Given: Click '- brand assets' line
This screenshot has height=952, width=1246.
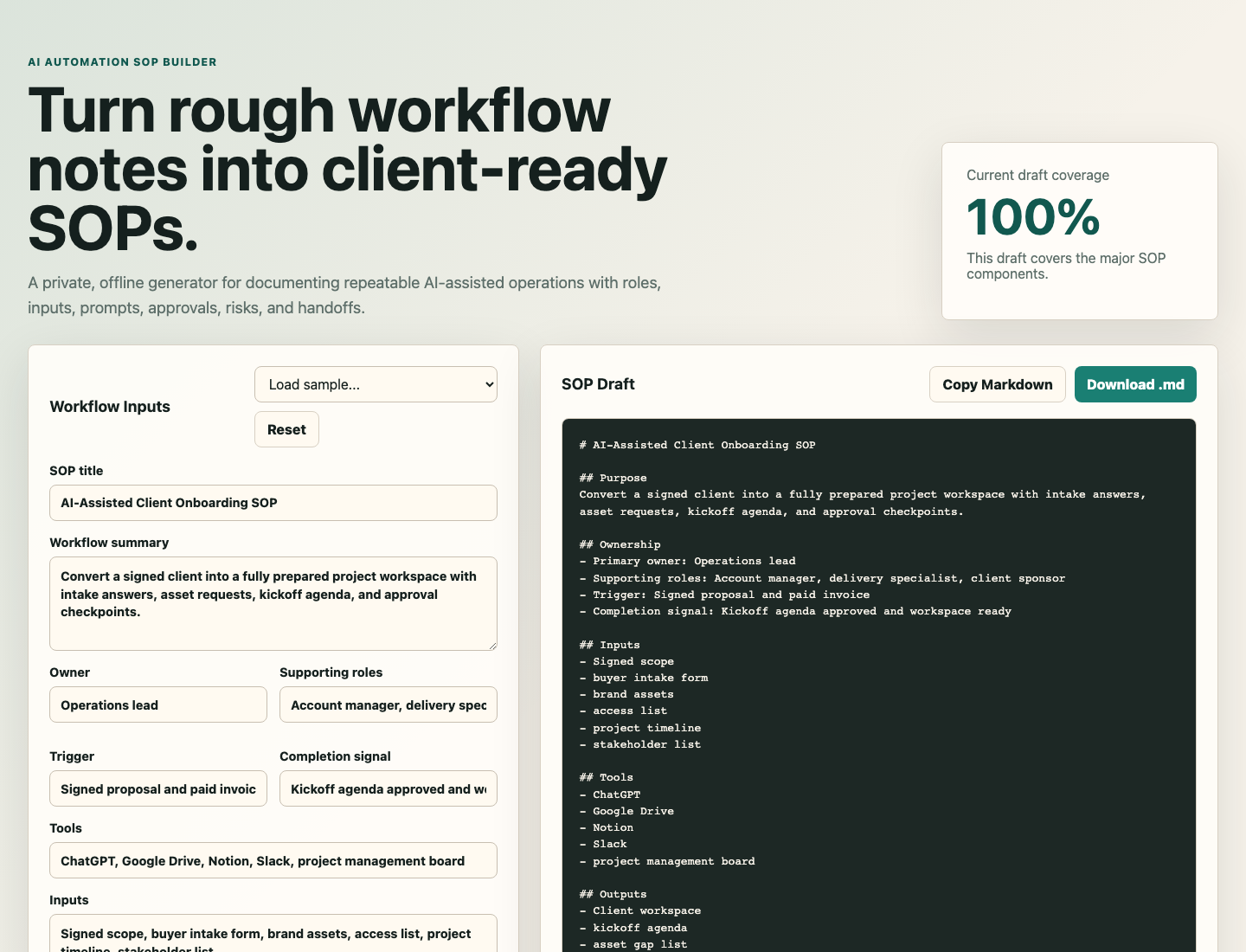Looking at the screenshot, I should tap(626, 694).
